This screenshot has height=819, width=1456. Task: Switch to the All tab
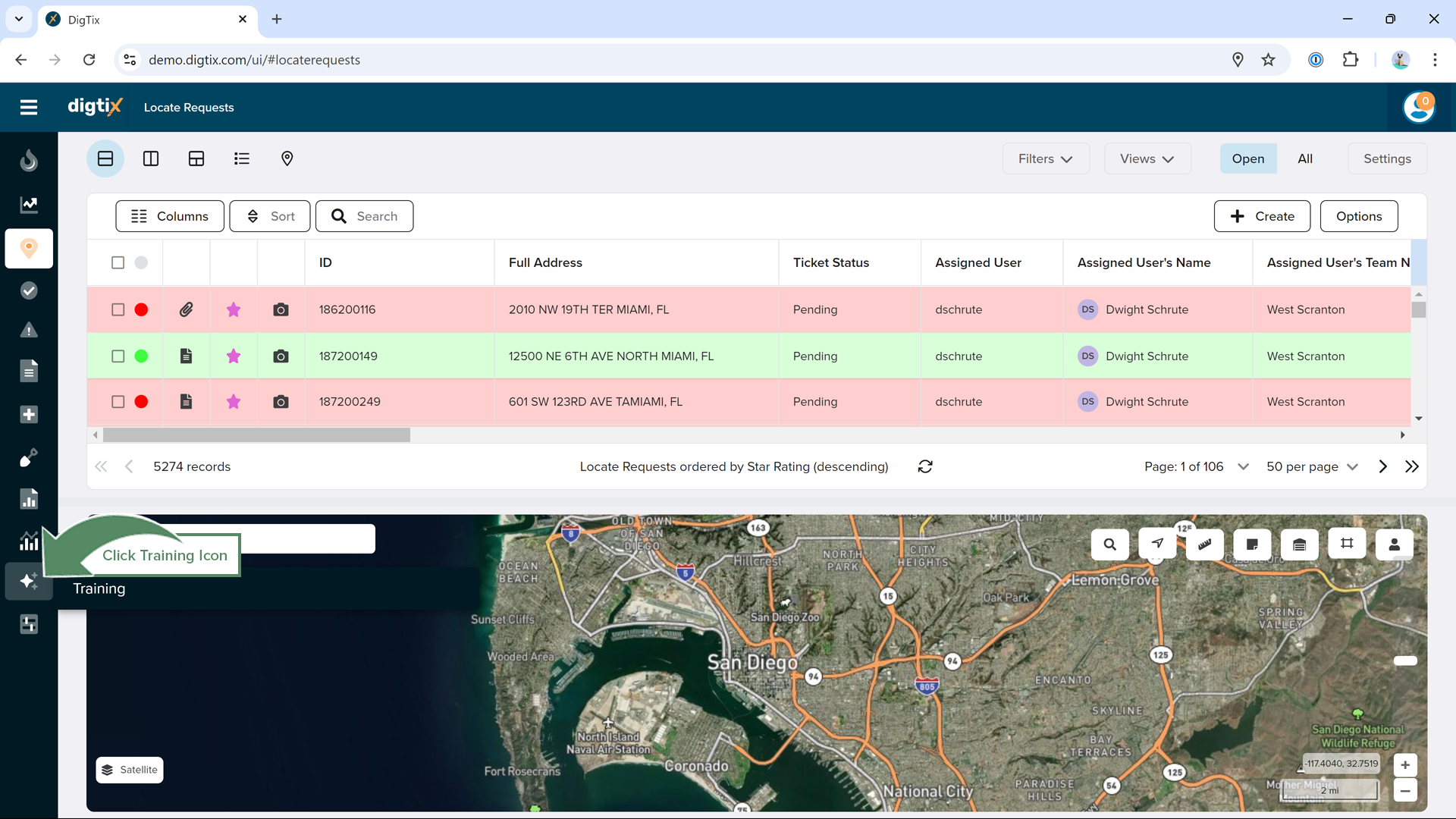point(1304,158)
